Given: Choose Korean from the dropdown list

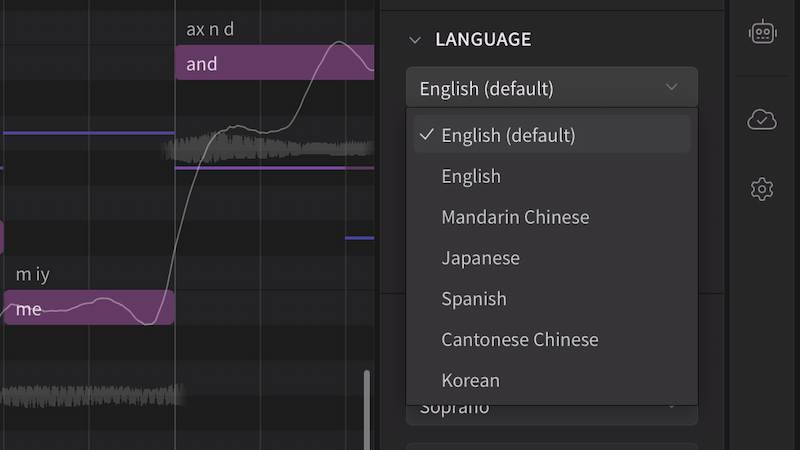Looking at the screenshot, I should (470, 381).
